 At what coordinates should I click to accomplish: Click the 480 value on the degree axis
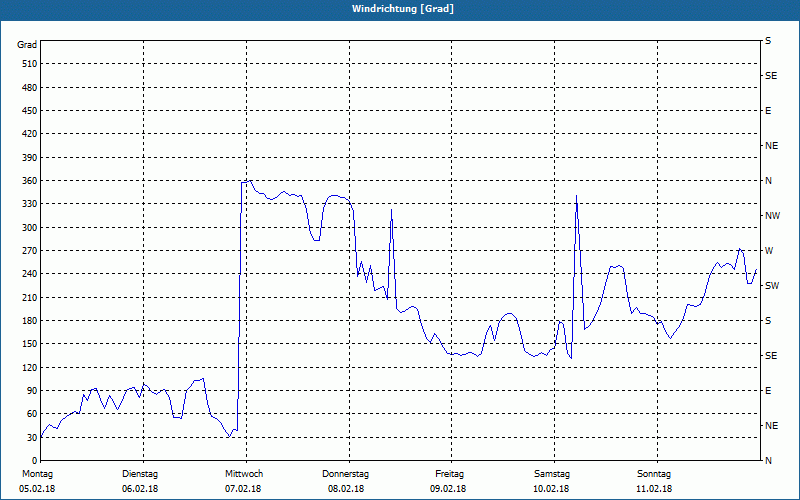coord(30,88)
